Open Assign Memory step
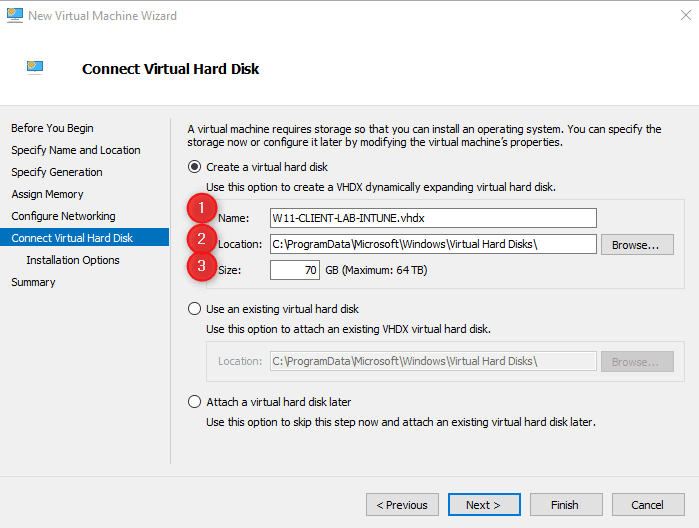699x528 pixels. pyautogui.click(x=47, y=194)
